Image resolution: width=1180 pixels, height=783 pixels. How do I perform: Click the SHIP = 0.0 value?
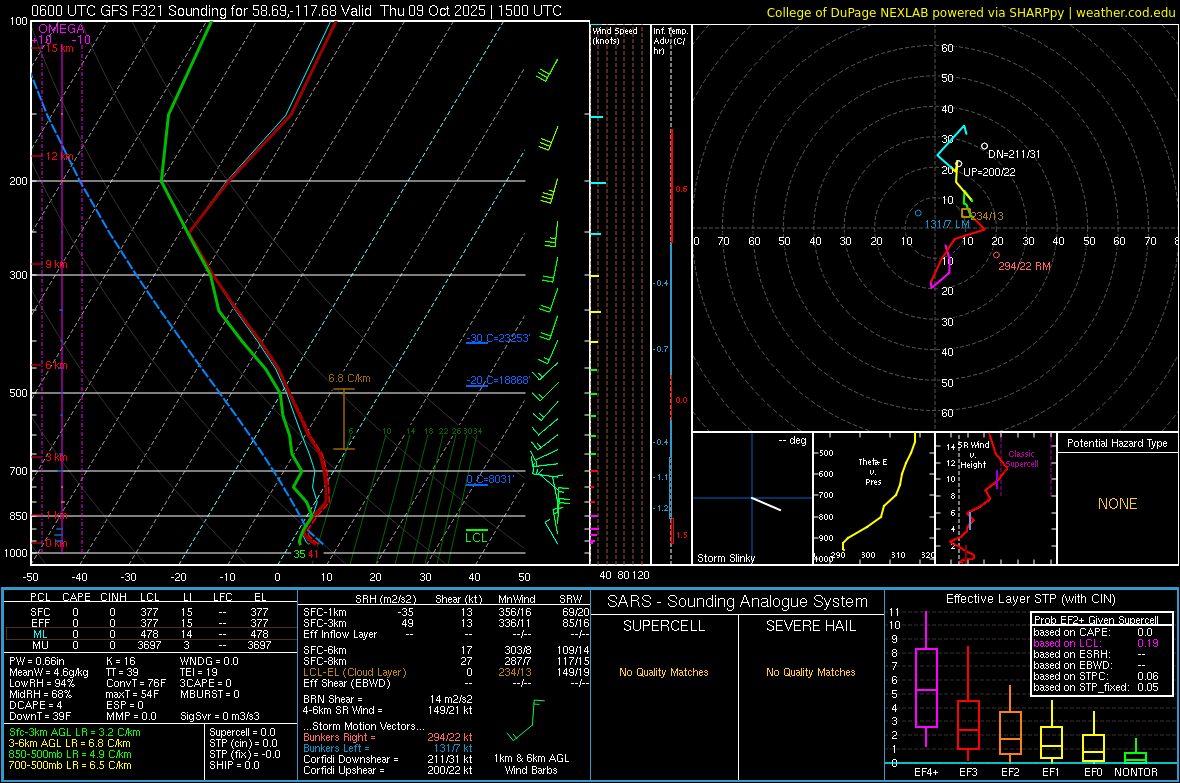coord(234,765)
